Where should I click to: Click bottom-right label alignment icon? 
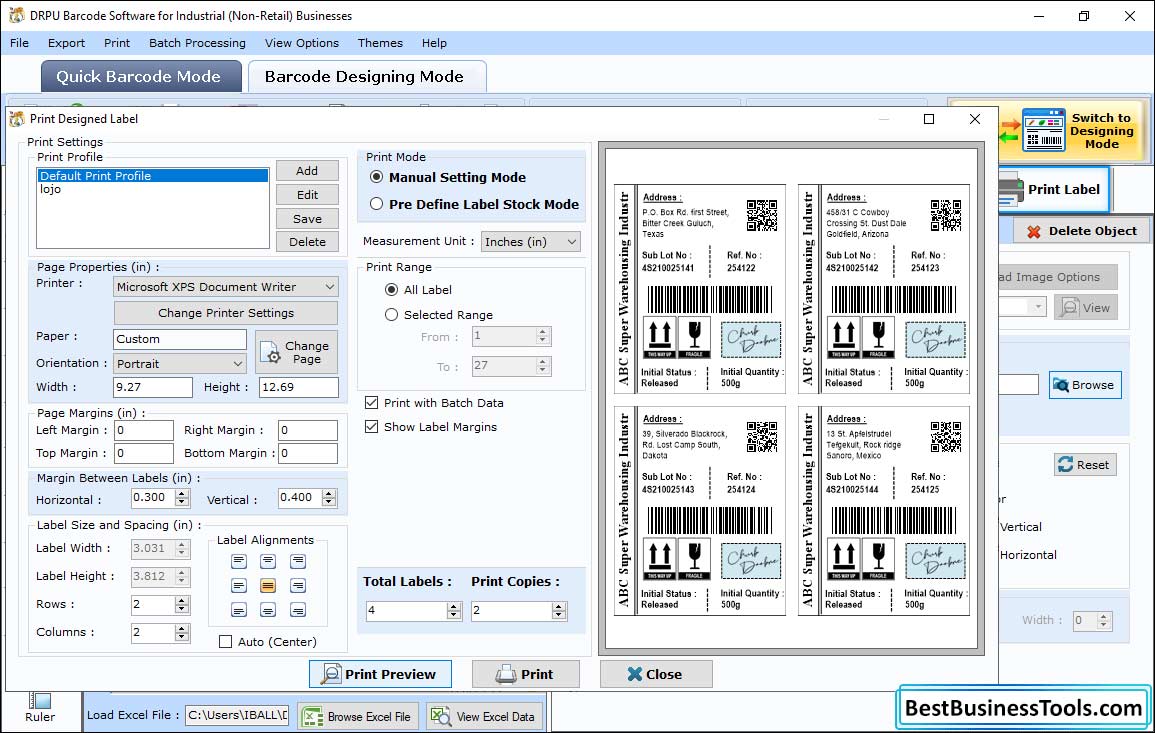coord(298,611)
